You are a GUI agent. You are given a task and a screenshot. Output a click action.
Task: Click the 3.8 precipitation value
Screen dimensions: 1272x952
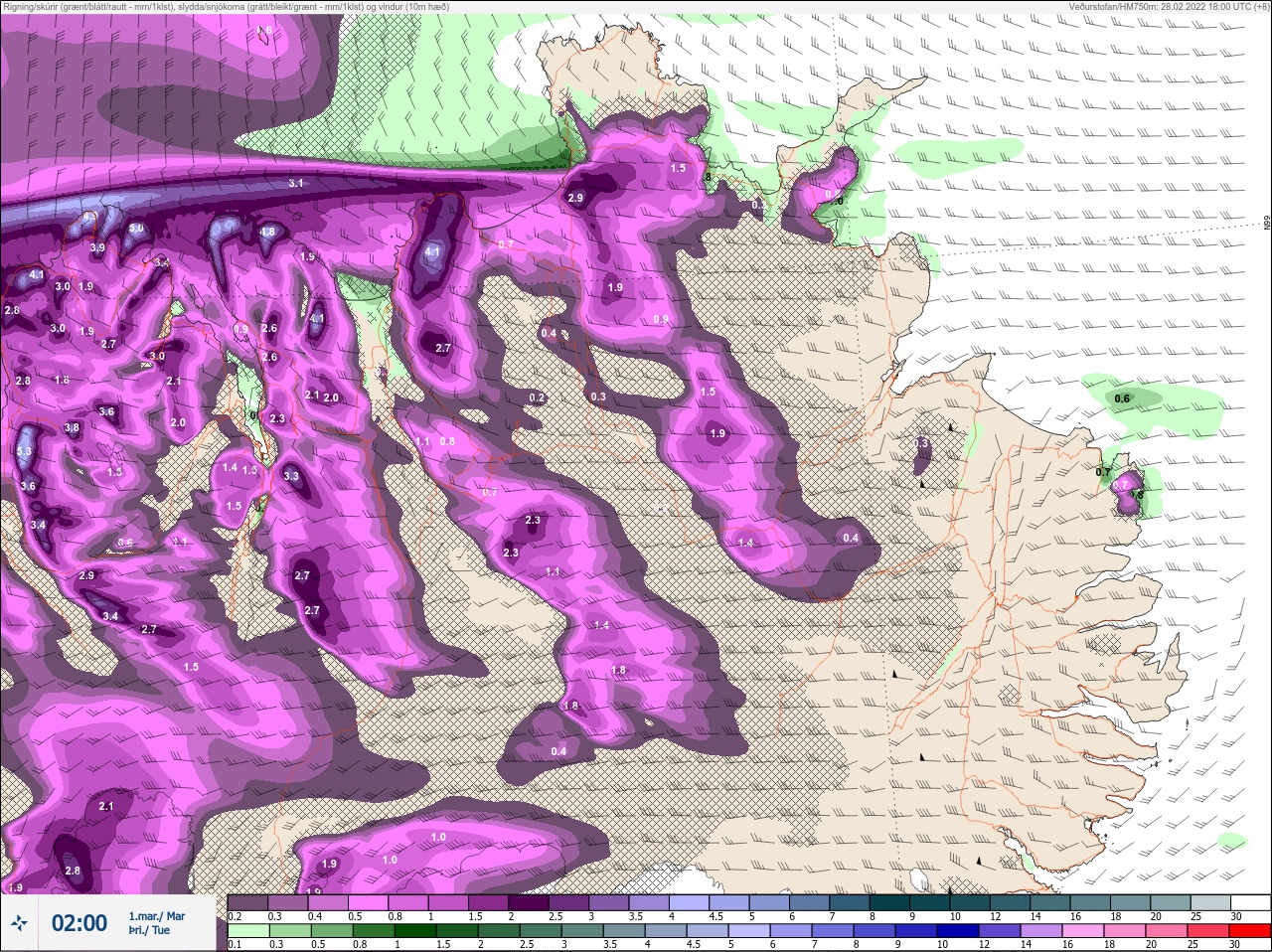tap(73, 428)
